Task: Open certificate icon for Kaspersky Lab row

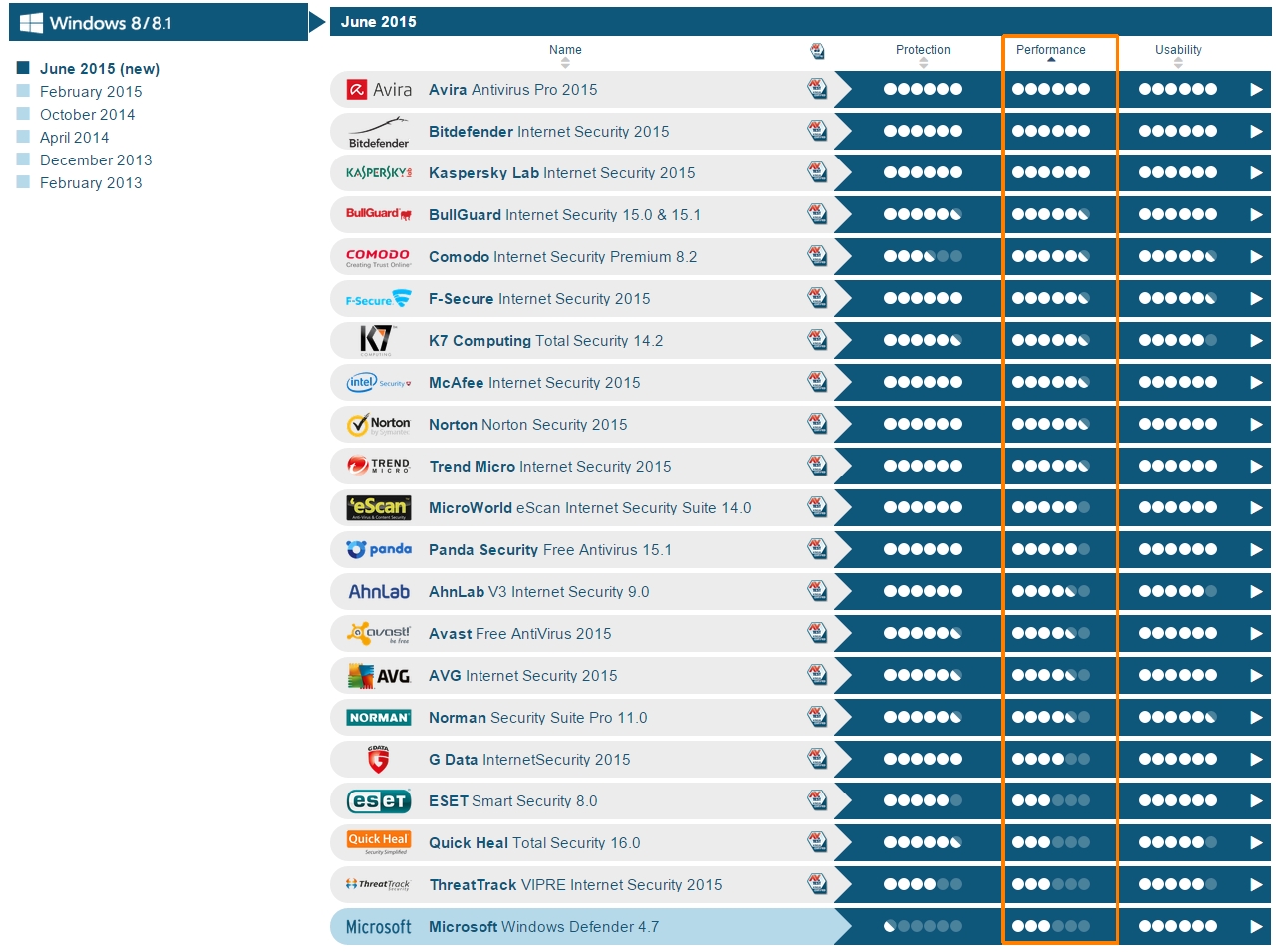Action: (x=817, y=172)
